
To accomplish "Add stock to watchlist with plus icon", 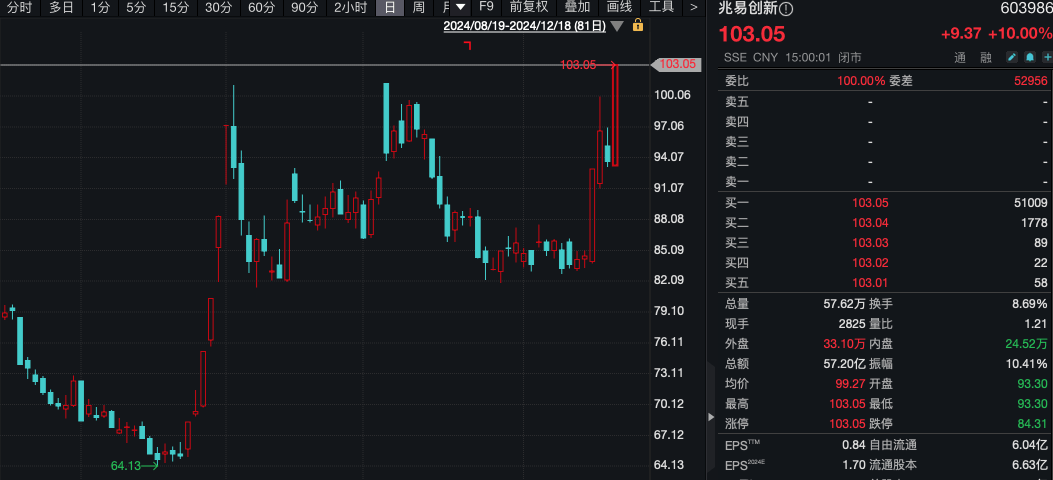I will tap(1047, 58).
